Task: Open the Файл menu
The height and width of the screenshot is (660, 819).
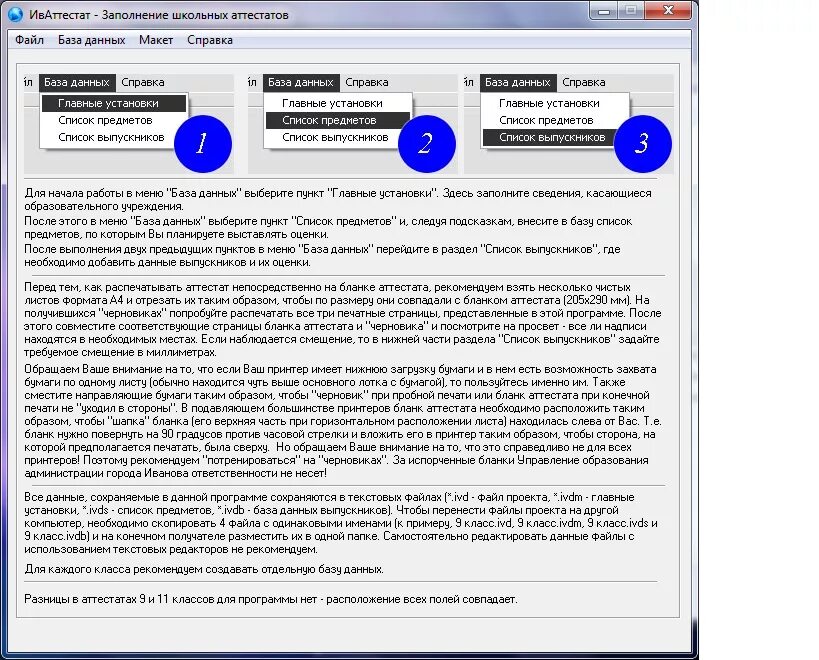Action: (x=29, y=40)
